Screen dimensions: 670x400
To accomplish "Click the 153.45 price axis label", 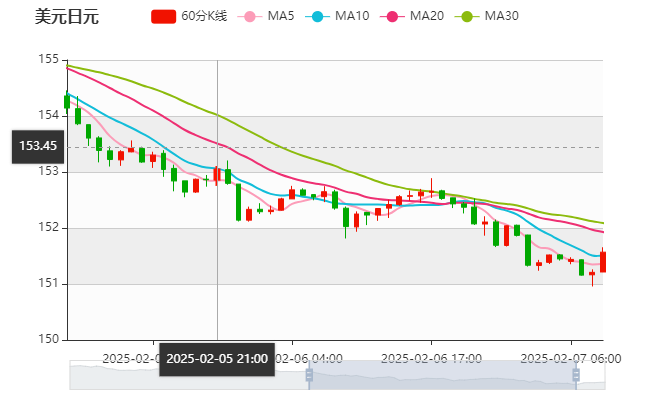I will pos(38,146).
